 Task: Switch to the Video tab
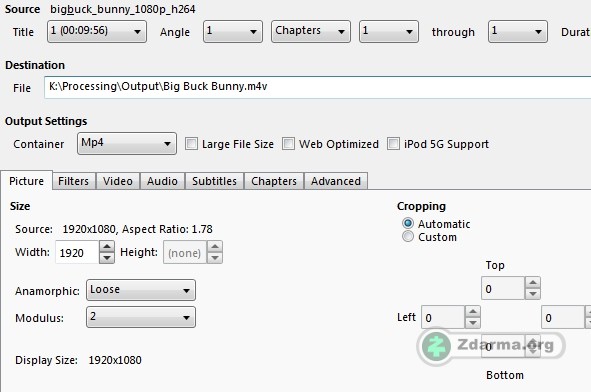tap(118, 181)
